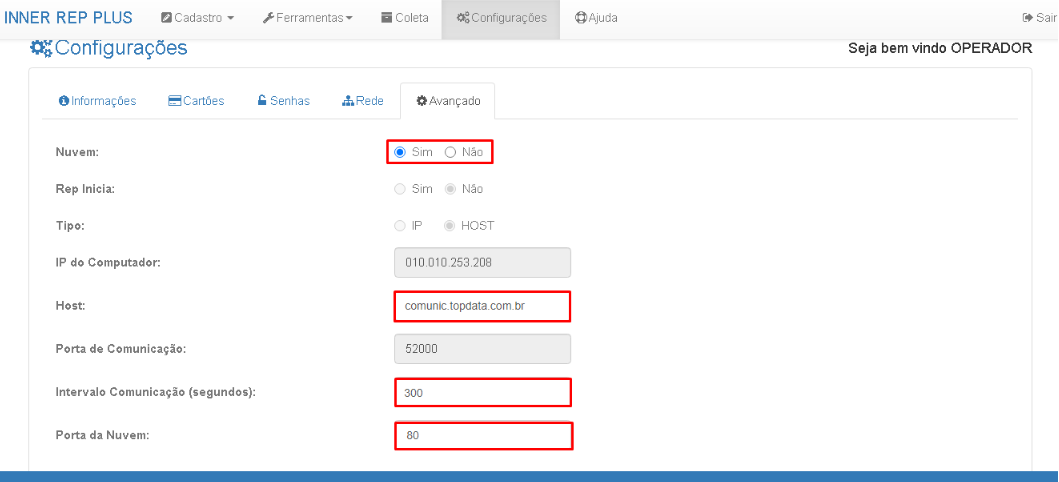This screenshot has height=482, width=1059.
Task: Click the info icon on Informações tab
Action: coord(64,101)
